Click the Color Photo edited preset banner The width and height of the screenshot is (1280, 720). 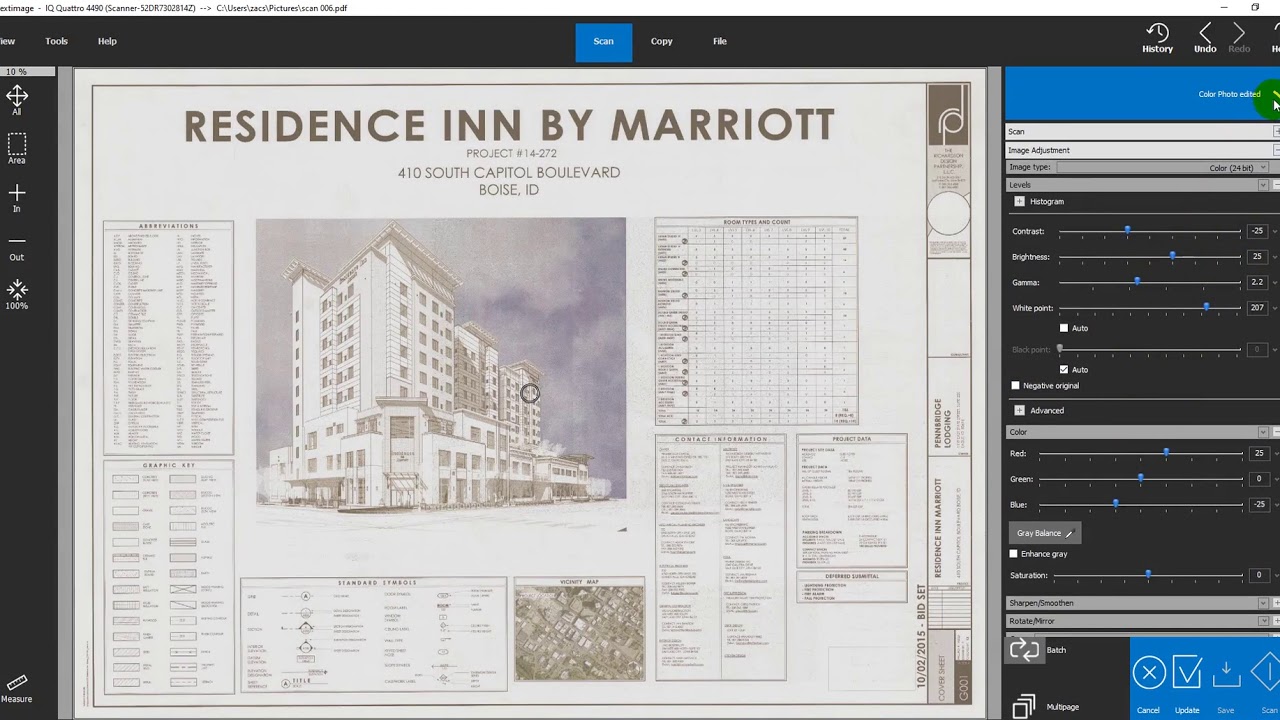click(1142, 94)
